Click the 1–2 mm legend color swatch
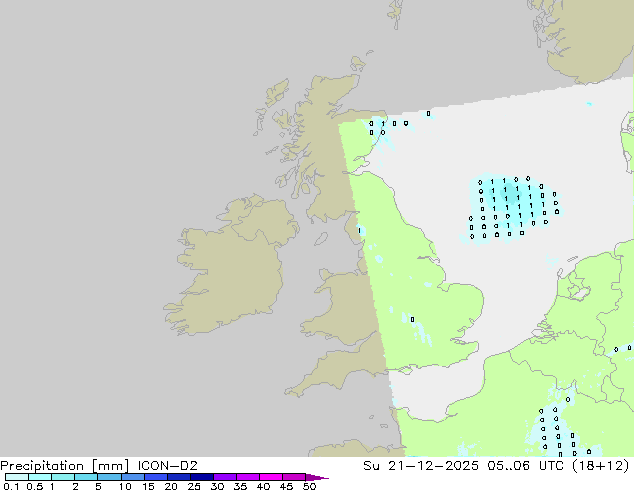Screen dimensions: 634x490 [63, 477]
